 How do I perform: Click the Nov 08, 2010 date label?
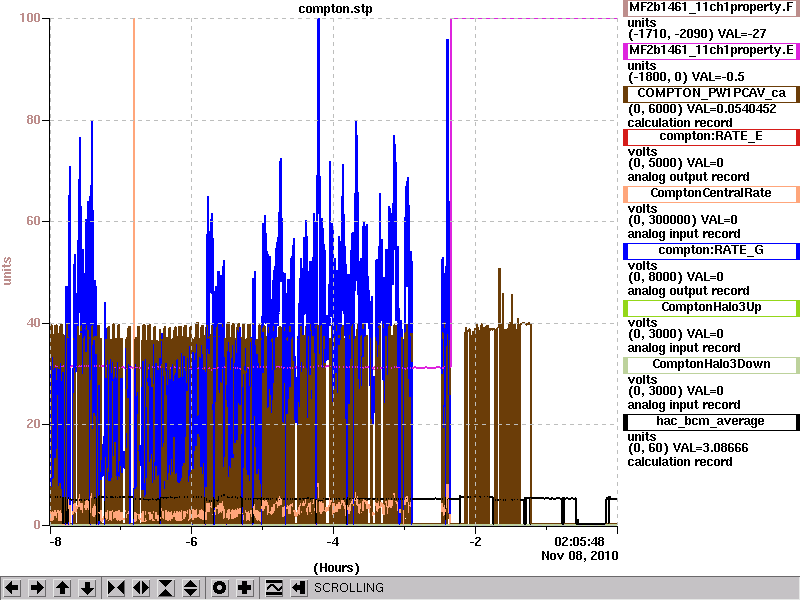(x=580, y=556)
